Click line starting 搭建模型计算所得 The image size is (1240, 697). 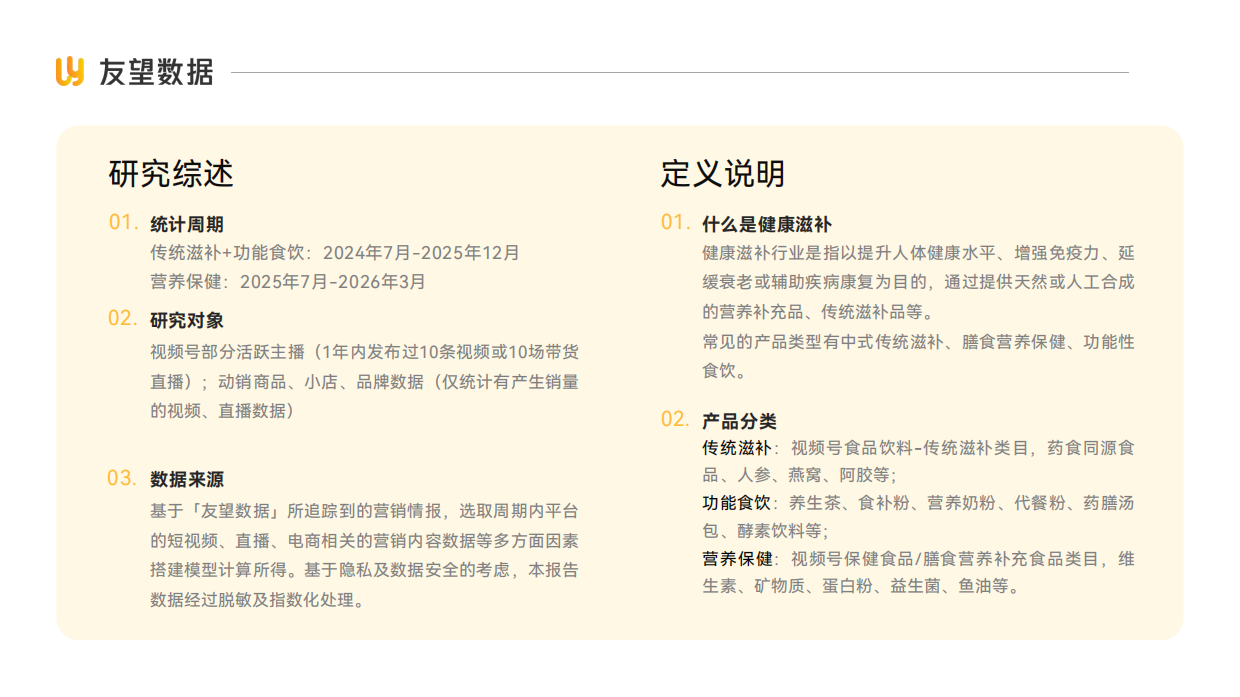click(364, 570)
